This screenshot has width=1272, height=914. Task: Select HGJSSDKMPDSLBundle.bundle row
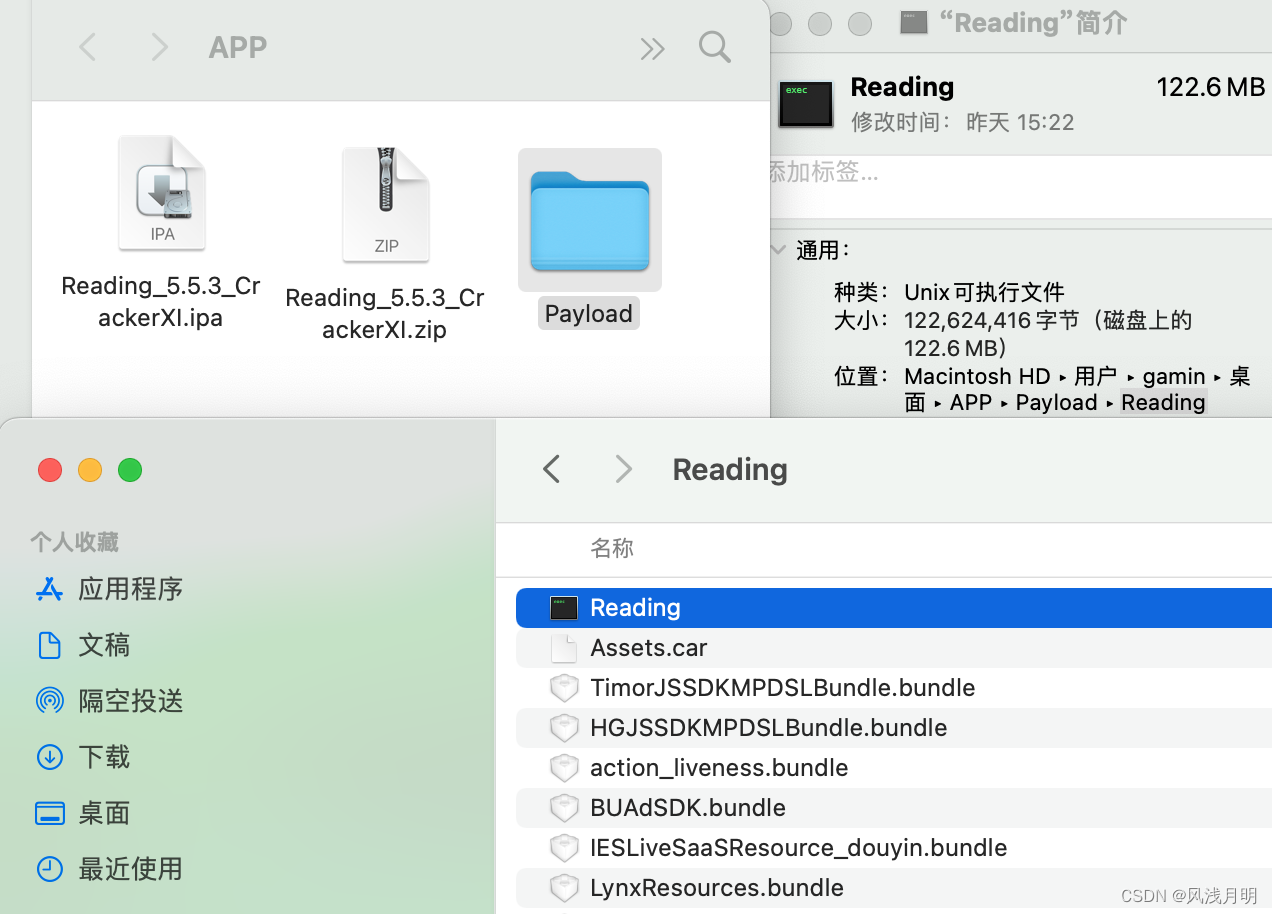click(x=894, y=728)
